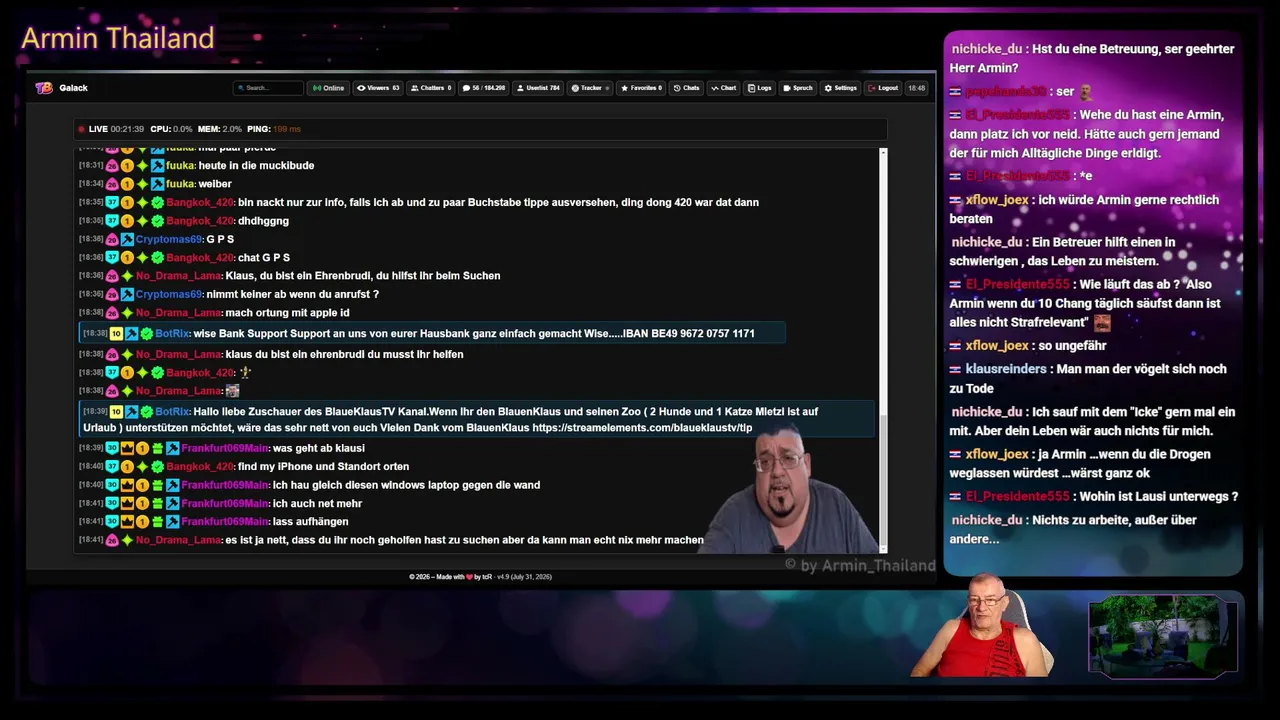The image size is (1280, 720).
Task: Click pink badge on 'es ist ja nett' message
Action: [x=112, y=540]
